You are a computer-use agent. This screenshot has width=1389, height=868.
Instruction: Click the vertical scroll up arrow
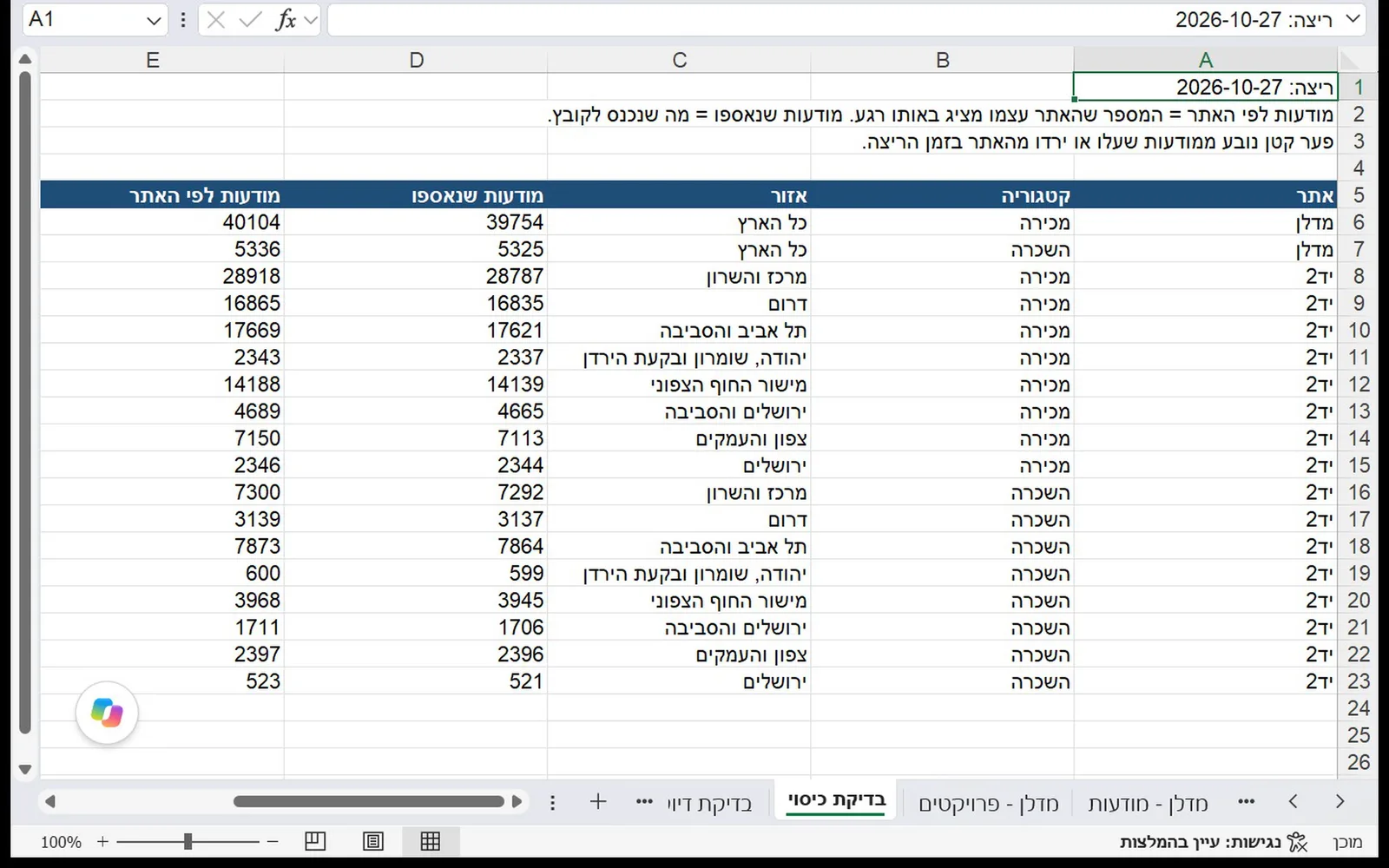point(24,59)
